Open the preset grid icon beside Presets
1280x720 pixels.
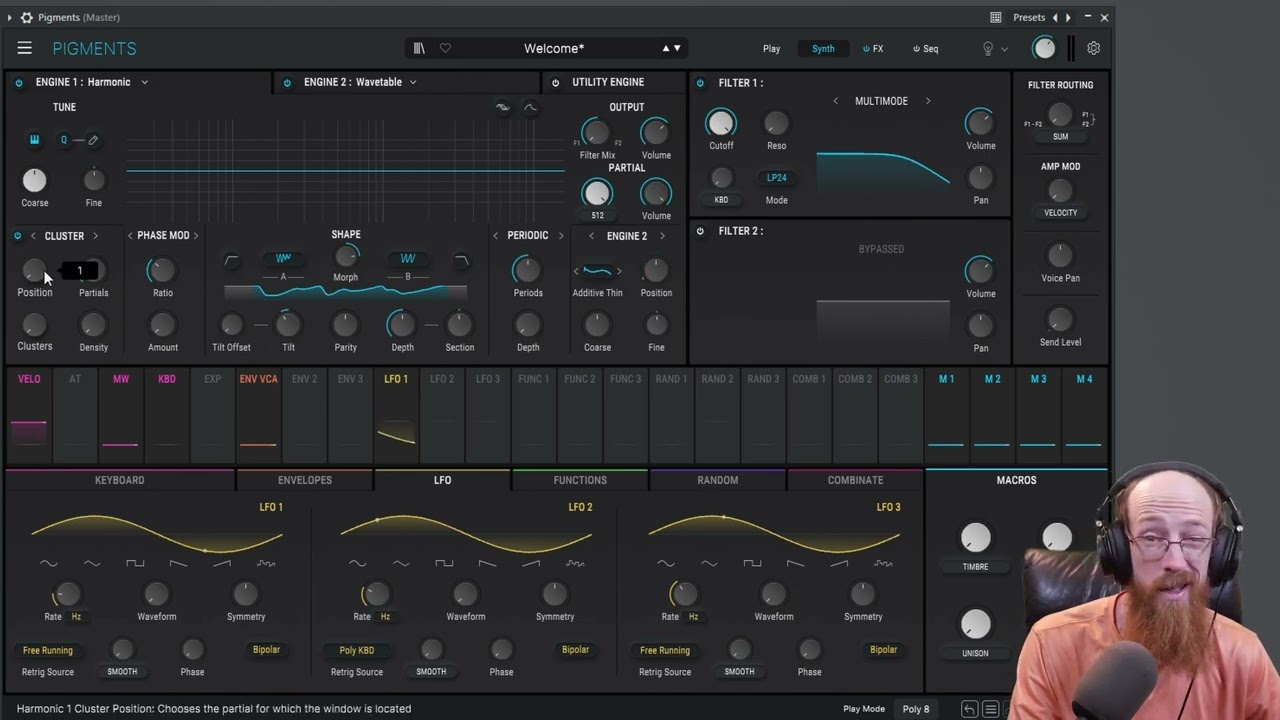[995, 17]
